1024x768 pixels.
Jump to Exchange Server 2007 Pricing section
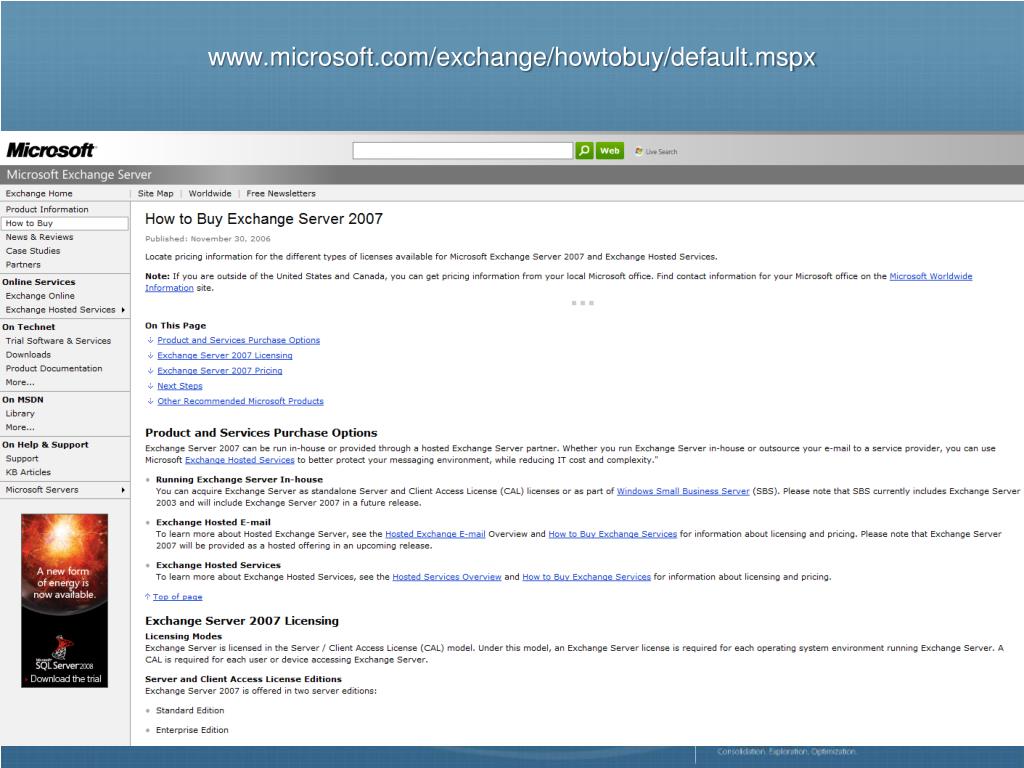(x=219, y=371)
